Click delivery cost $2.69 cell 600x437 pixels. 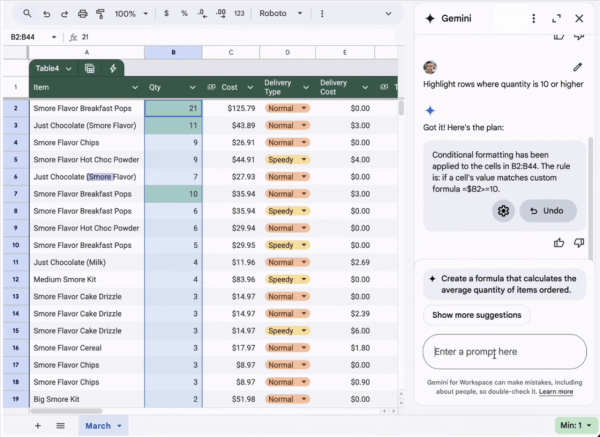(345, 262)
